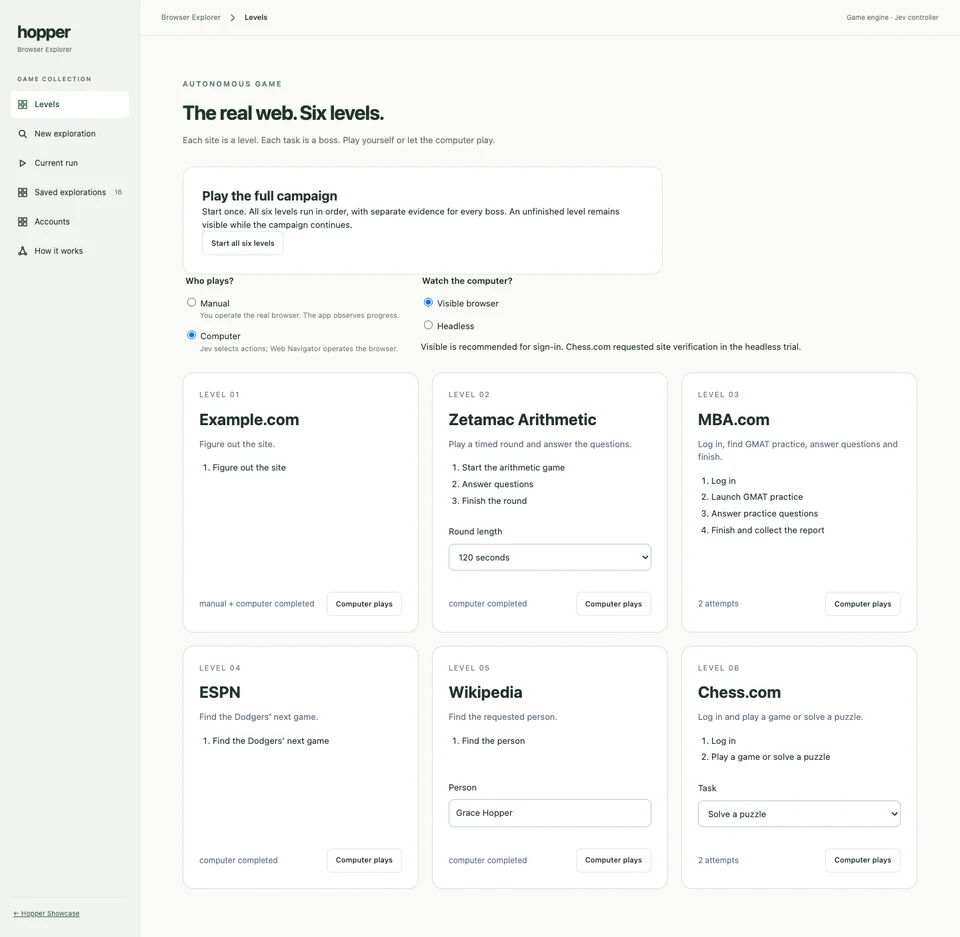Open Saved explorations list
Viewport: 960px width, 937px height.
[70, 193]
